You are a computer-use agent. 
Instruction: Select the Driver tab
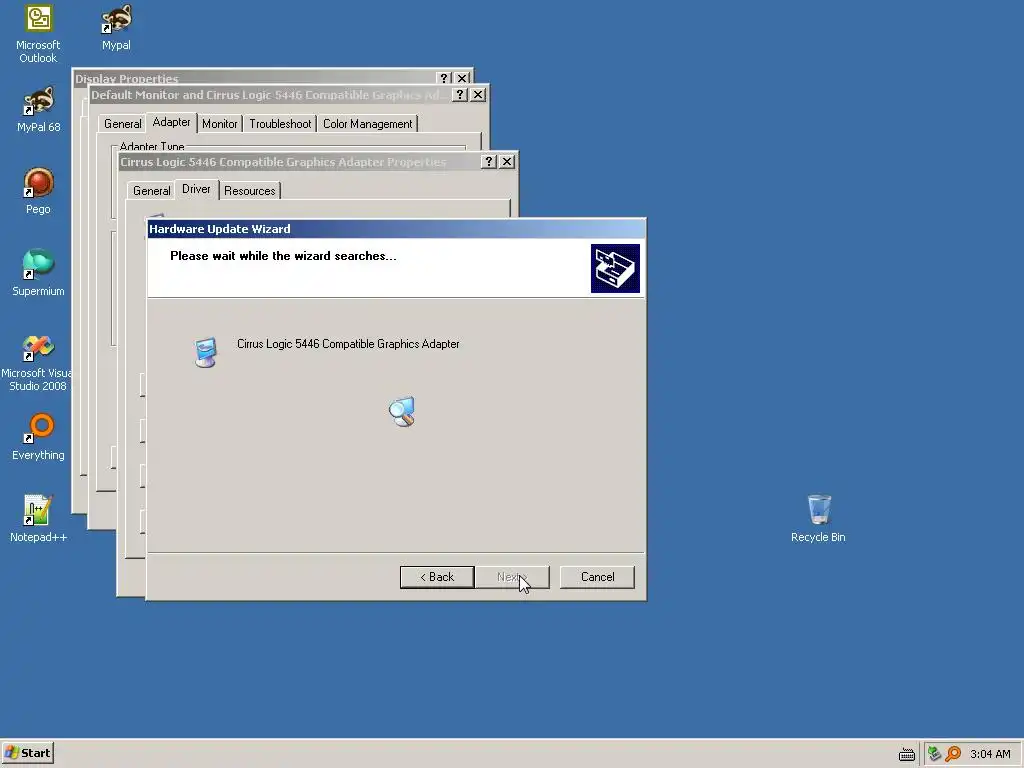[196, 189]
